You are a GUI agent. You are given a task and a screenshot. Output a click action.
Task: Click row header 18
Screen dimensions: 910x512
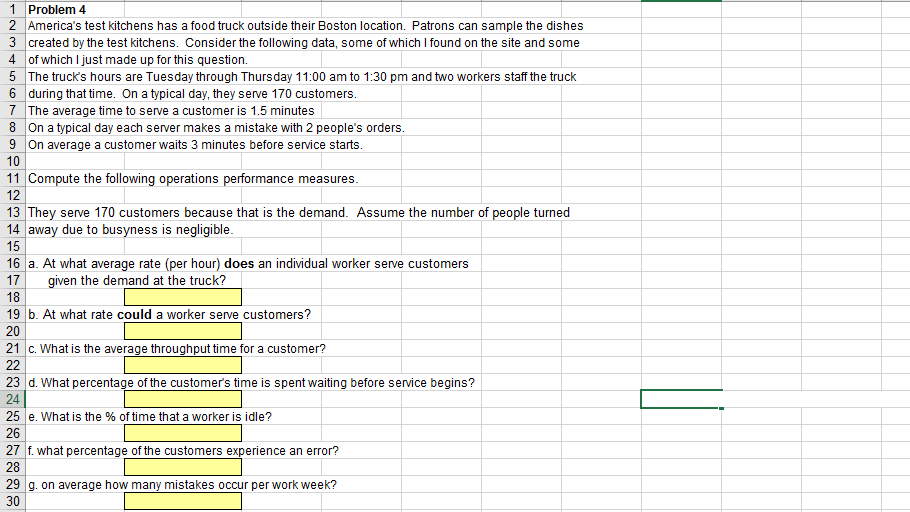[x=12, y=298]
